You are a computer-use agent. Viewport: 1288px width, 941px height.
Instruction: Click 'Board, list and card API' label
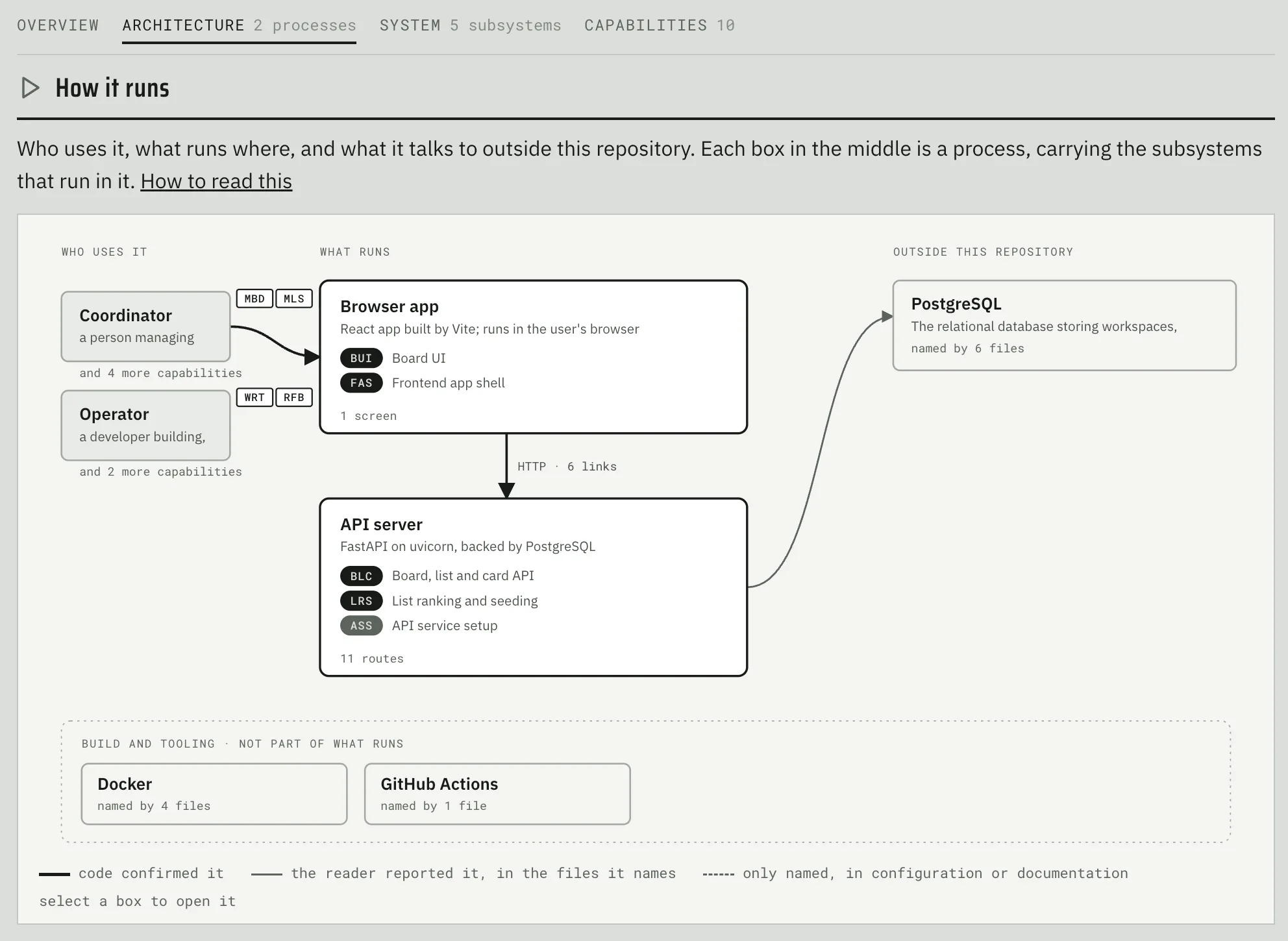tap(463, 576)
